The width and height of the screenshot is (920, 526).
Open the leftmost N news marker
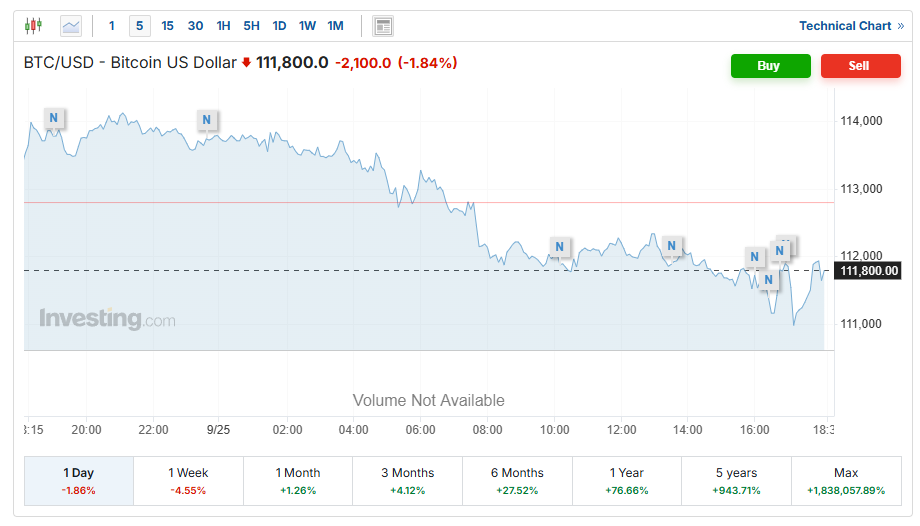(54, 118)
